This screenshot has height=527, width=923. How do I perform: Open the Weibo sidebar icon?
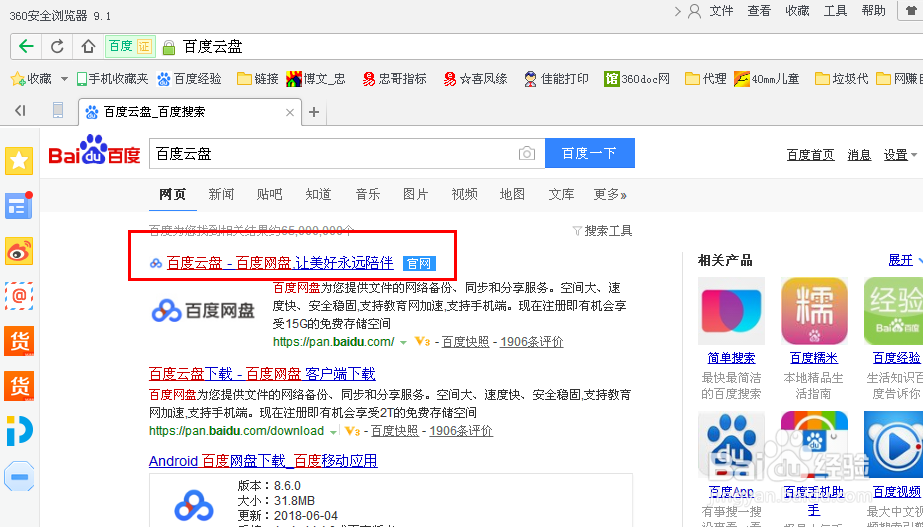(19, 251)
